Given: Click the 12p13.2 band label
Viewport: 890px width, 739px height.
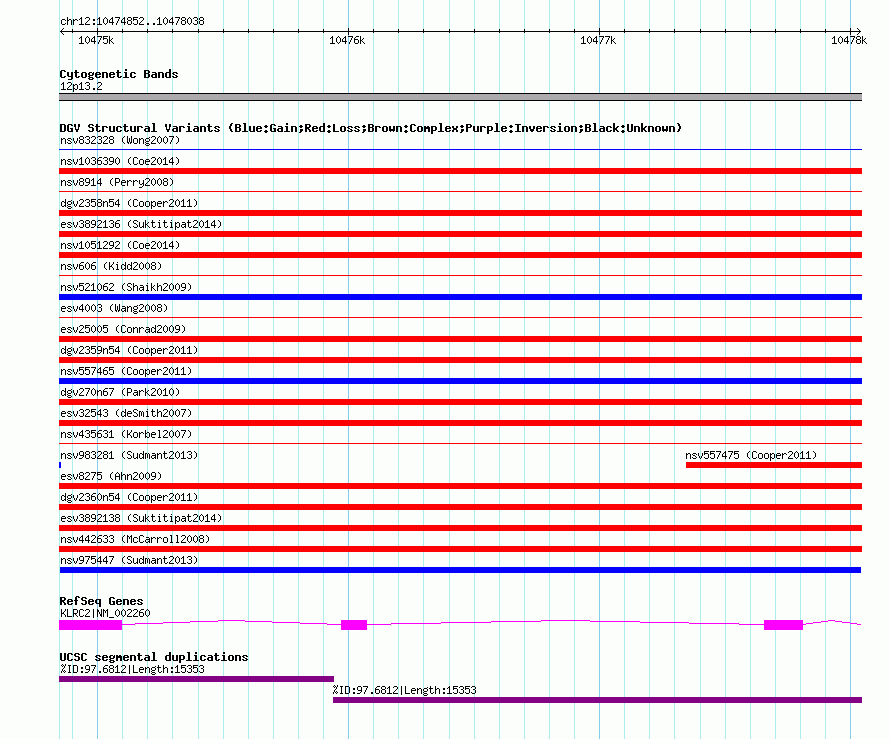Looking at the screenshot, I should [81, 86].
